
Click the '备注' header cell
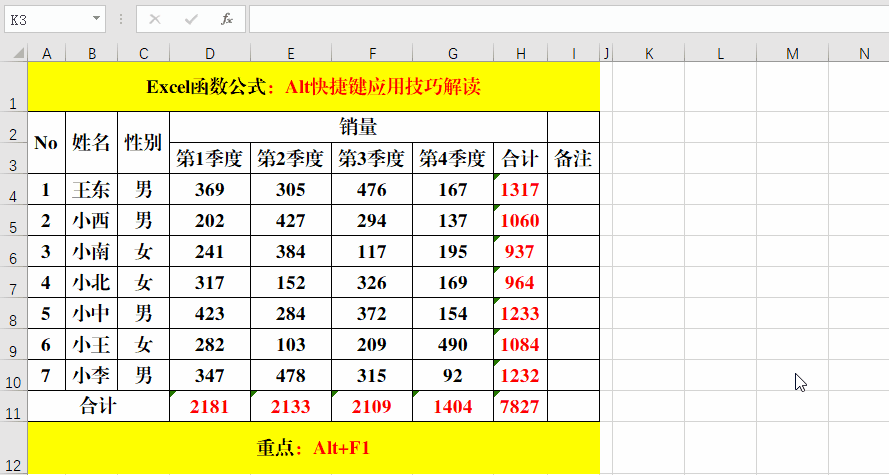coord(573,158)
